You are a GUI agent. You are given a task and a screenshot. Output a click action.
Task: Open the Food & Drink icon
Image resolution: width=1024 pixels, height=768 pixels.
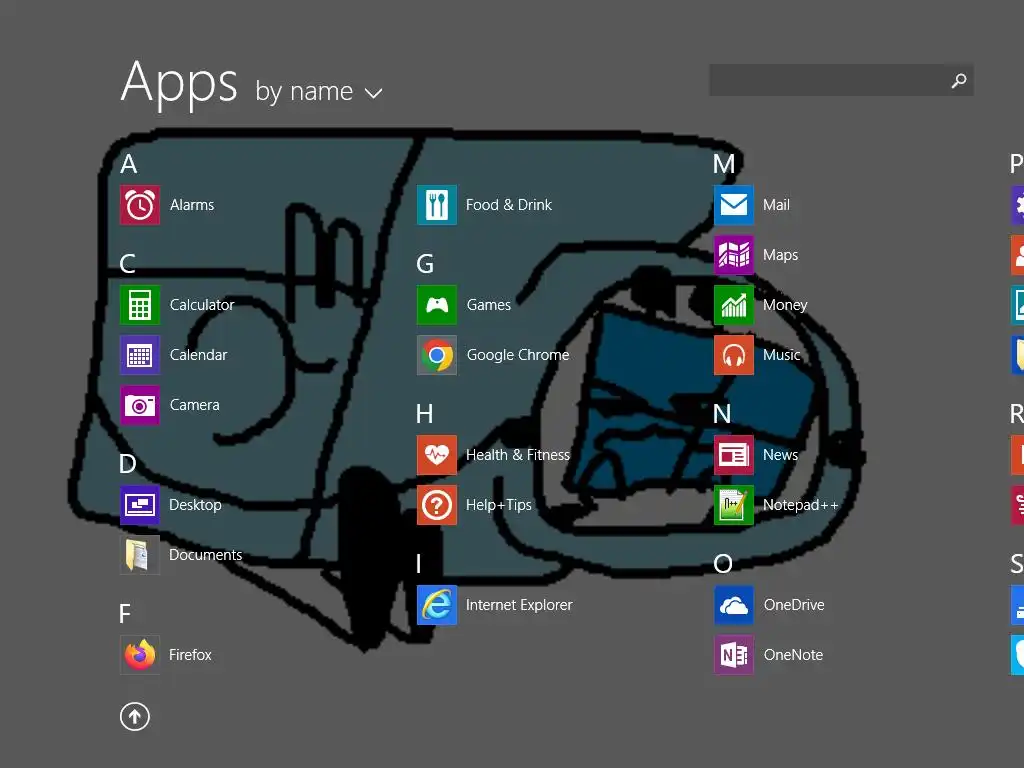coord(437,205)
